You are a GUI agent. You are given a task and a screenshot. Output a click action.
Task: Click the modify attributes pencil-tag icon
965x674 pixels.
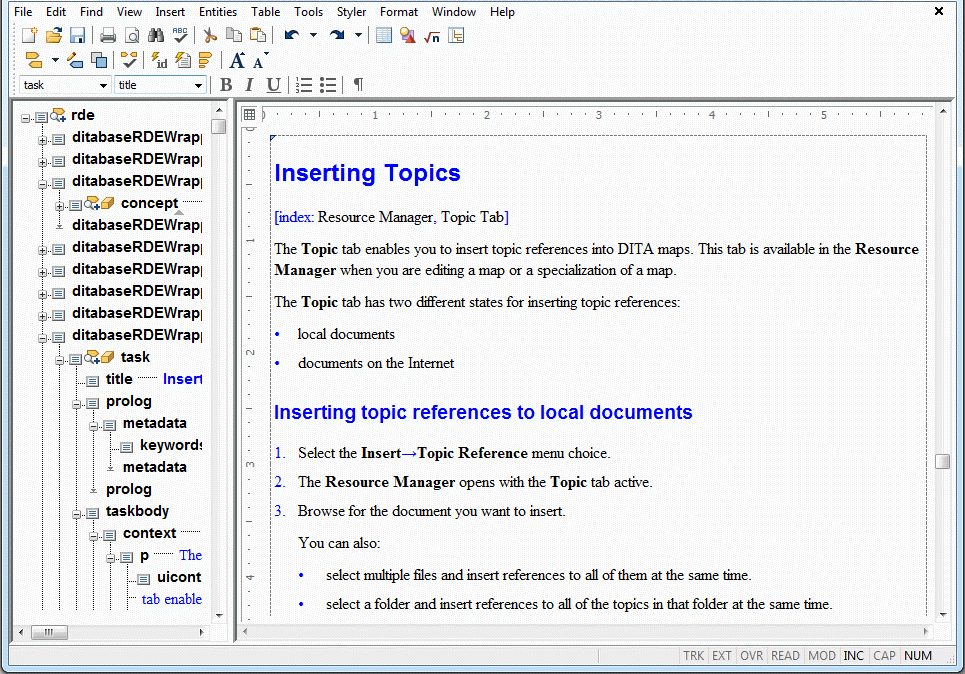click(x=75, y=60)
